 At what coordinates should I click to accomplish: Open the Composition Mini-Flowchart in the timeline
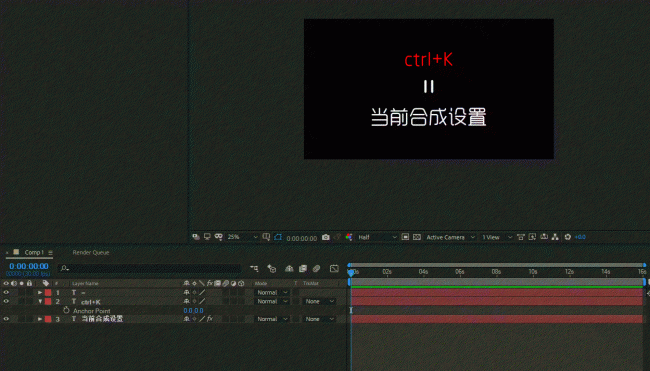click(x=254, y=269)
